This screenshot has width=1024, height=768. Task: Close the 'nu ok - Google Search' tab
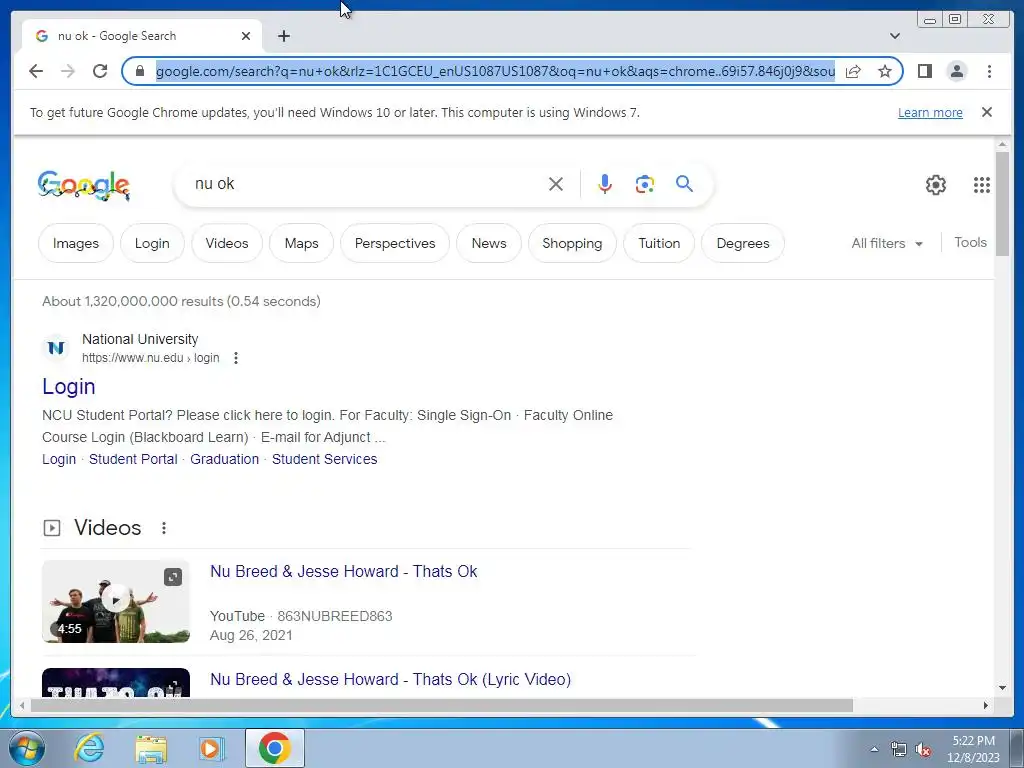(x=246, y=36)
